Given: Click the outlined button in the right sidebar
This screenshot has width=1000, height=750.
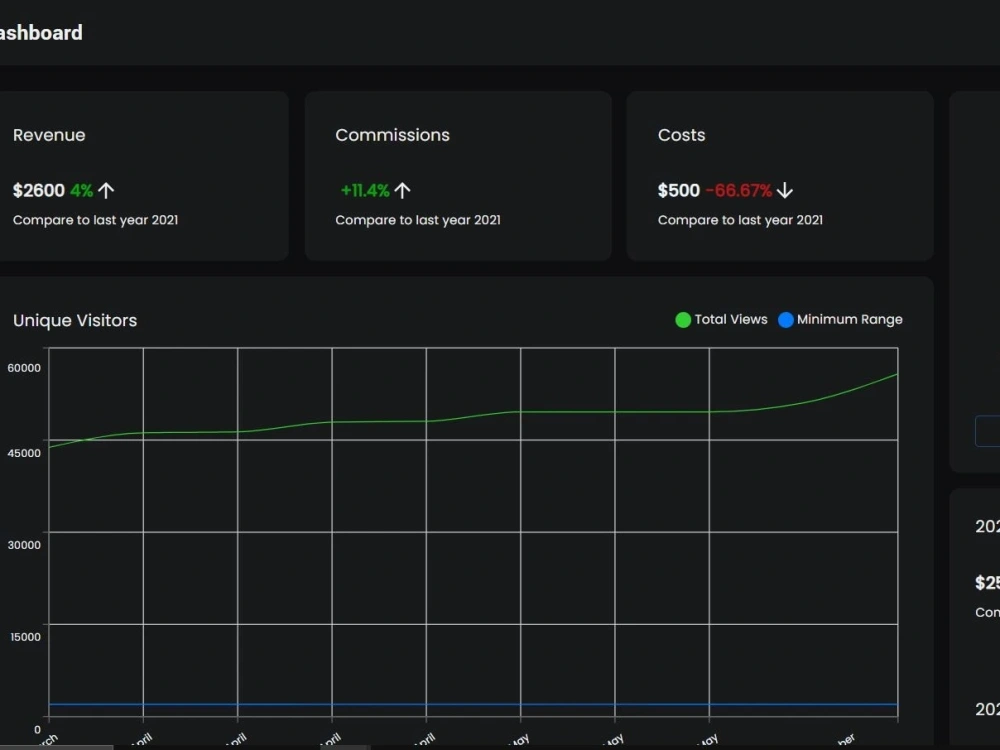Looking at the screenshot, I should (988, 430).
